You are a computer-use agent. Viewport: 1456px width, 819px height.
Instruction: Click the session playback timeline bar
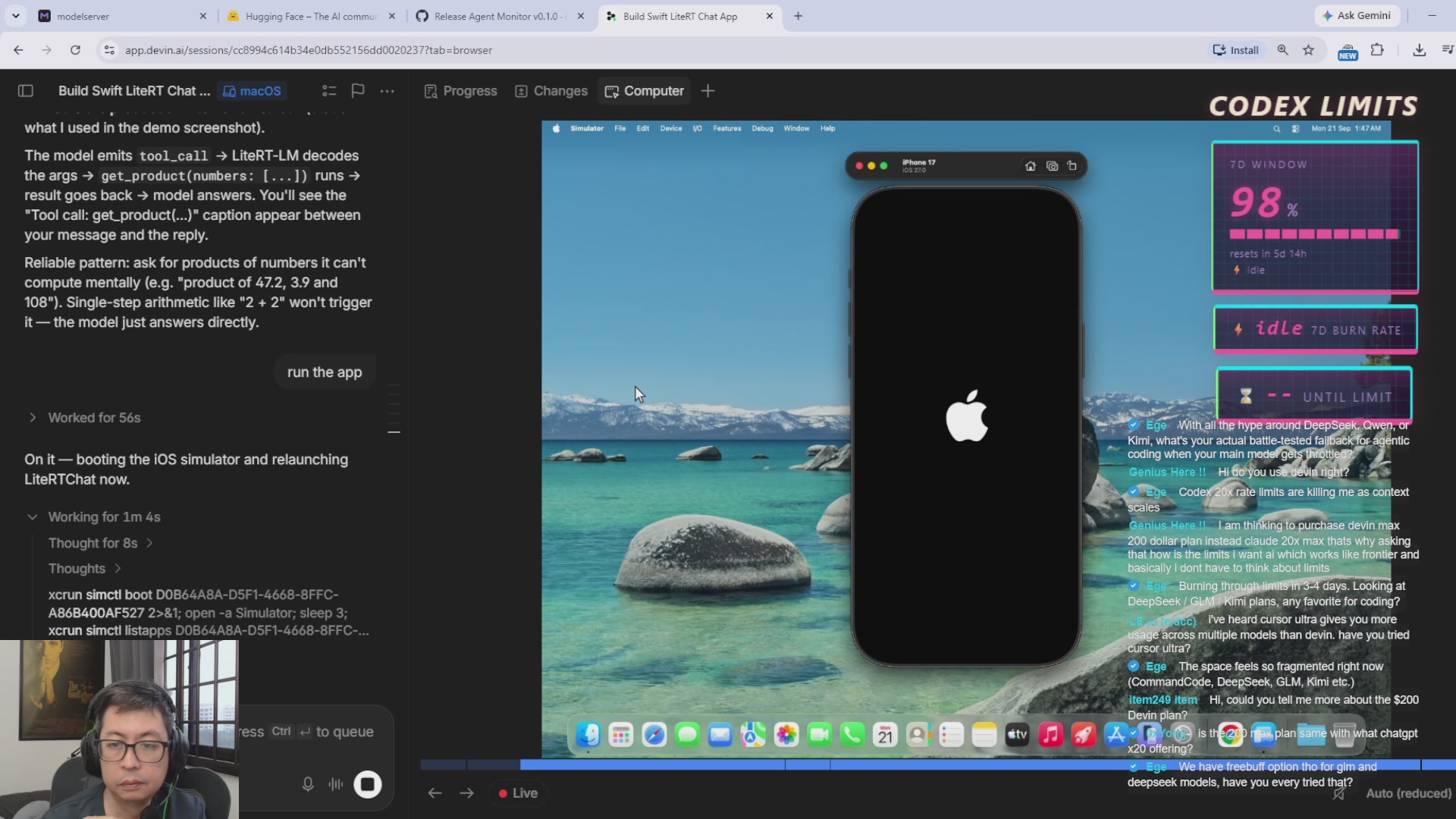pyautogui.click(x=938, y=765)
